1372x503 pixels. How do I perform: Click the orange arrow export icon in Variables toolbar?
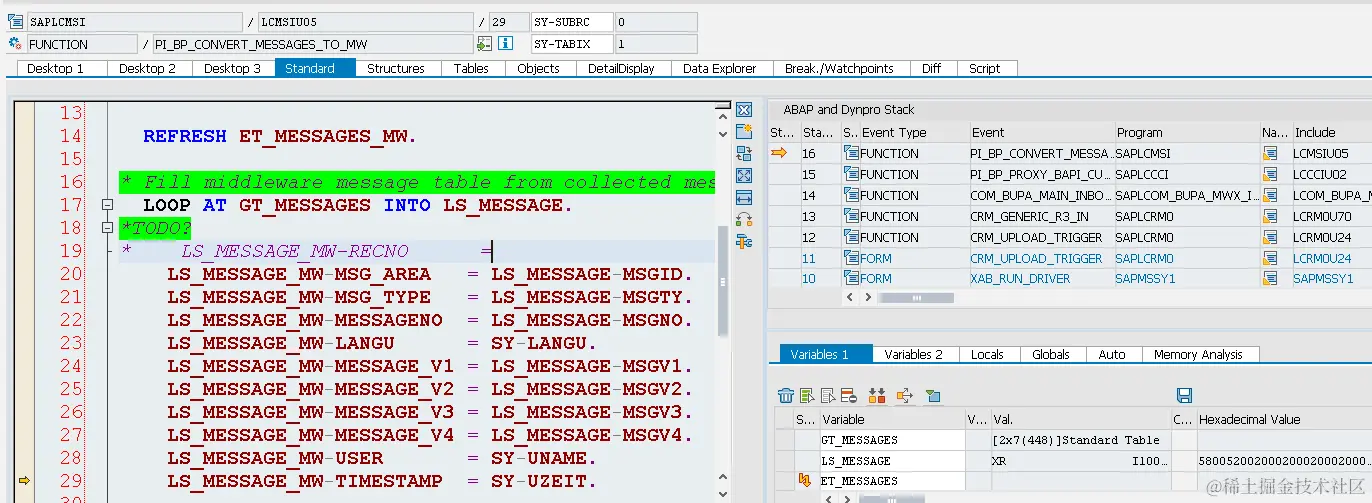(904, 396)
